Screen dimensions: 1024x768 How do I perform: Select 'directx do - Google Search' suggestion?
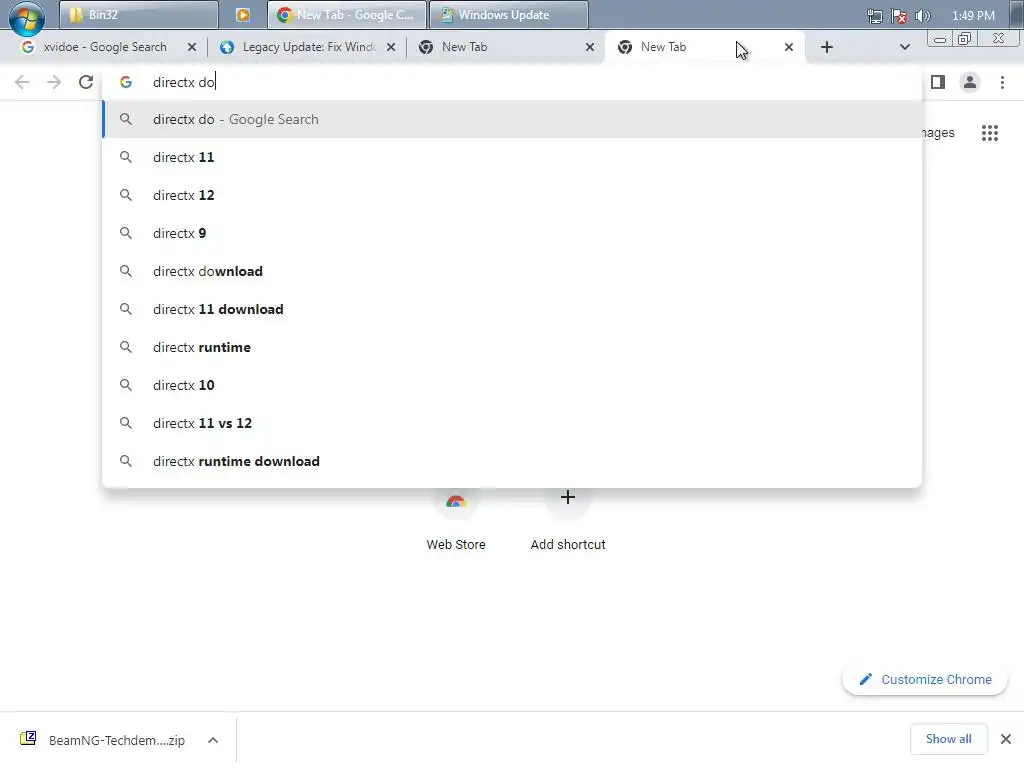pyautogui.click(x=512, y=120)
